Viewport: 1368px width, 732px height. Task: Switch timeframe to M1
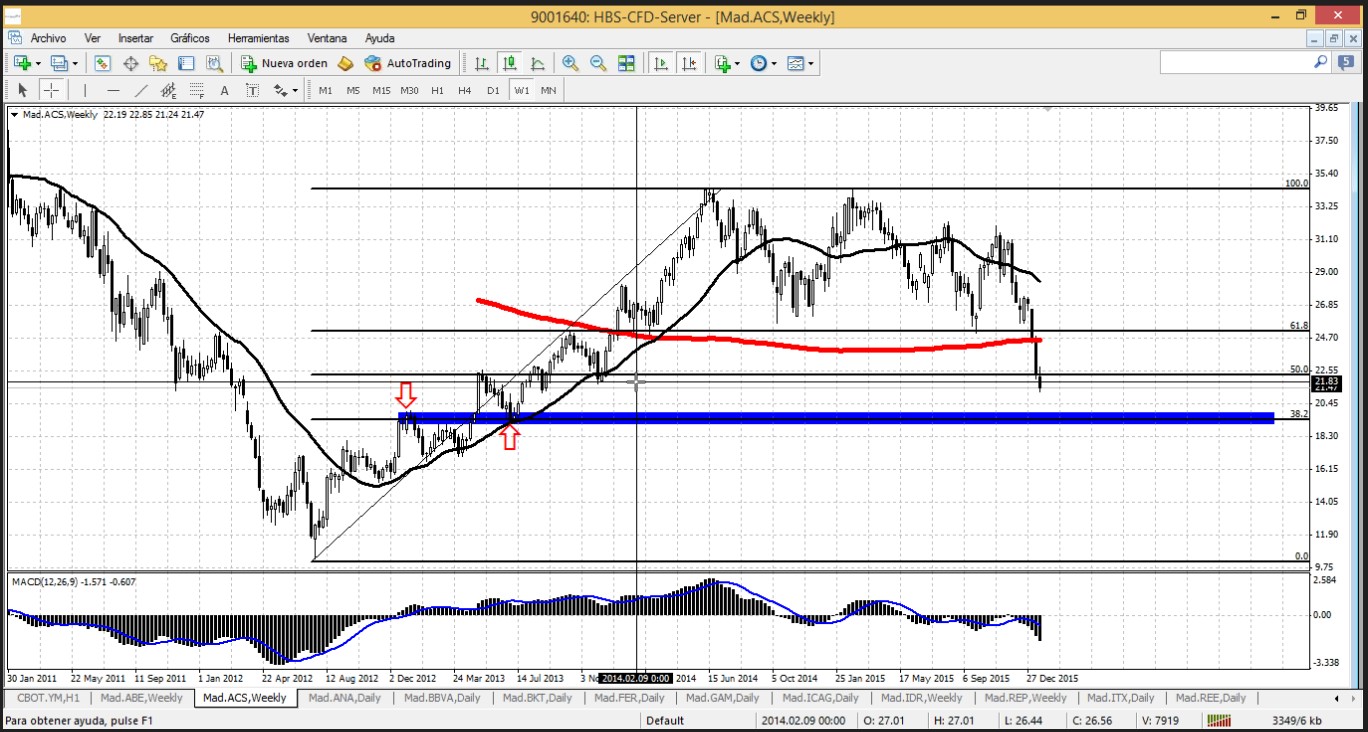click(325, 90)
